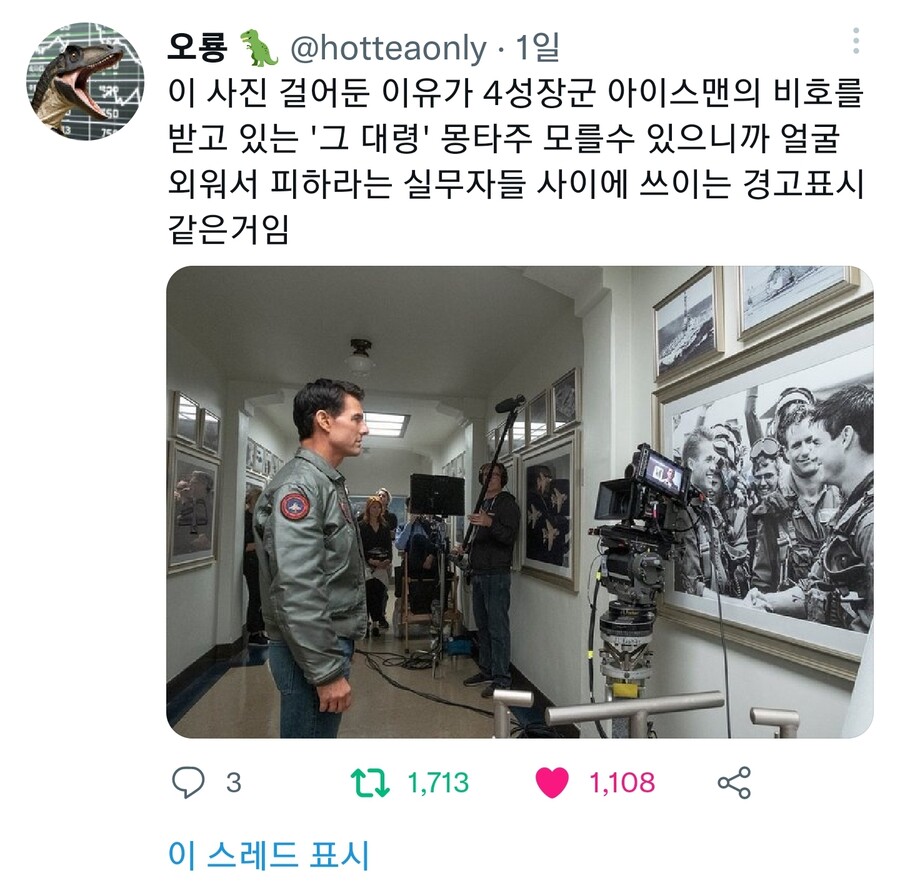Screen dimensions: 900x888
Task: Enlarge the attached film set photo
Action: [x=519, y=502]
